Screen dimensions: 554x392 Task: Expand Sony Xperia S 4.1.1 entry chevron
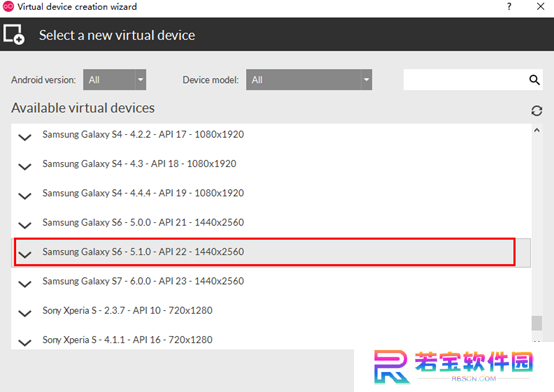[x=25, y=343]
